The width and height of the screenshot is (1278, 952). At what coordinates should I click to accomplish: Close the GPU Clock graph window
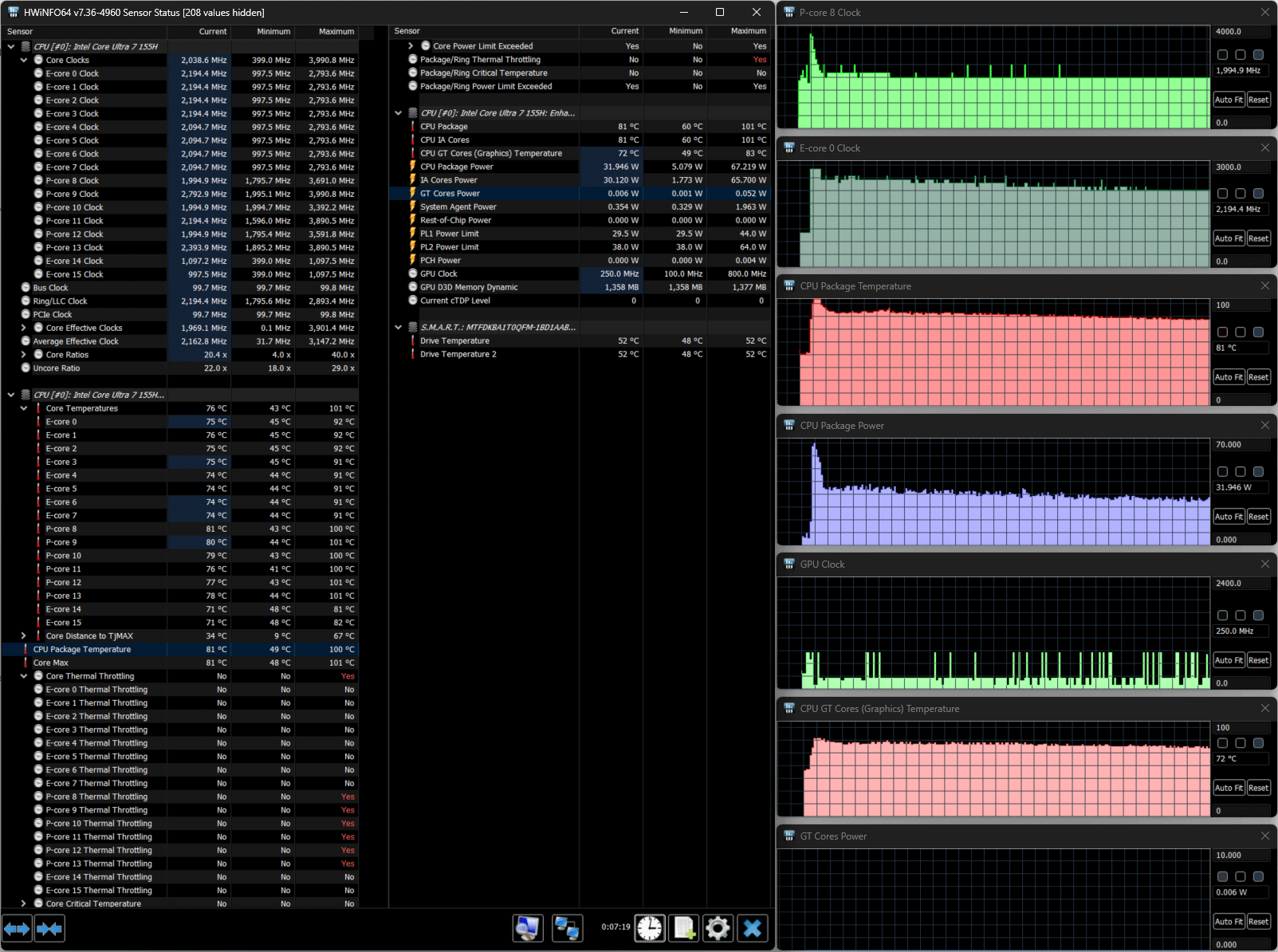(1264, 564)
